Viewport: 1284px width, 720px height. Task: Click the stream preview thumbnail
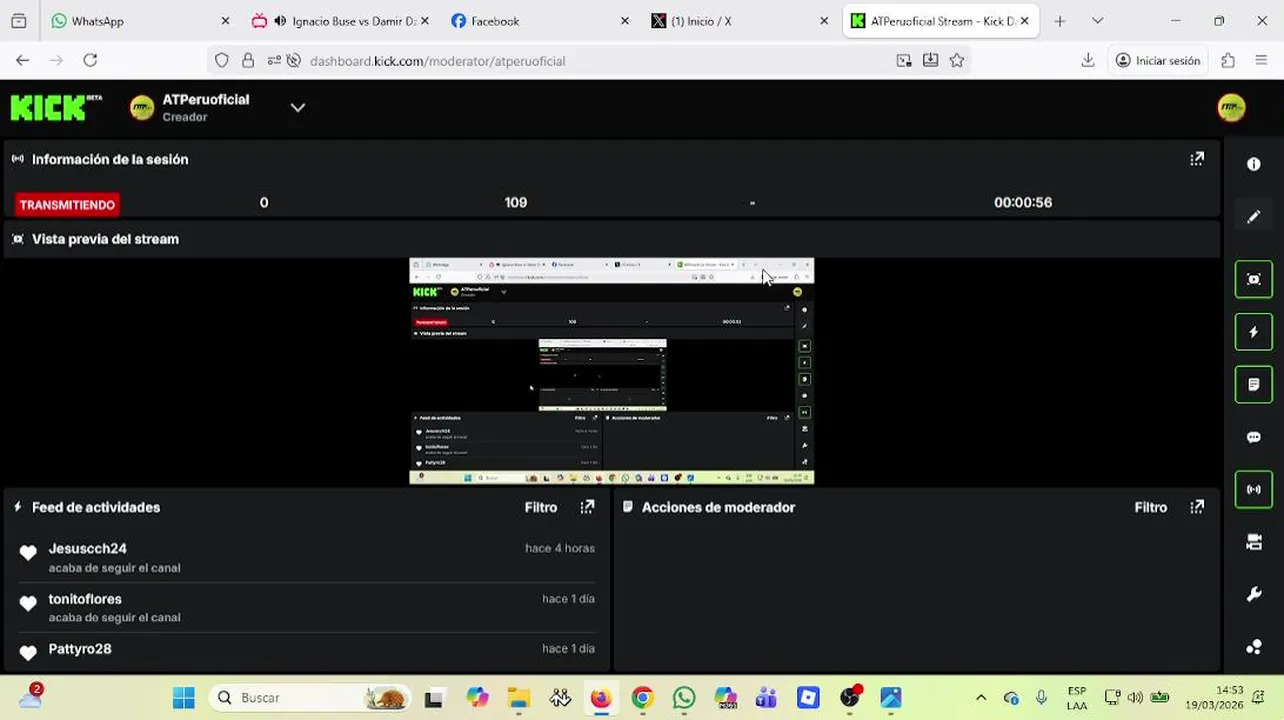coord(612,371)
